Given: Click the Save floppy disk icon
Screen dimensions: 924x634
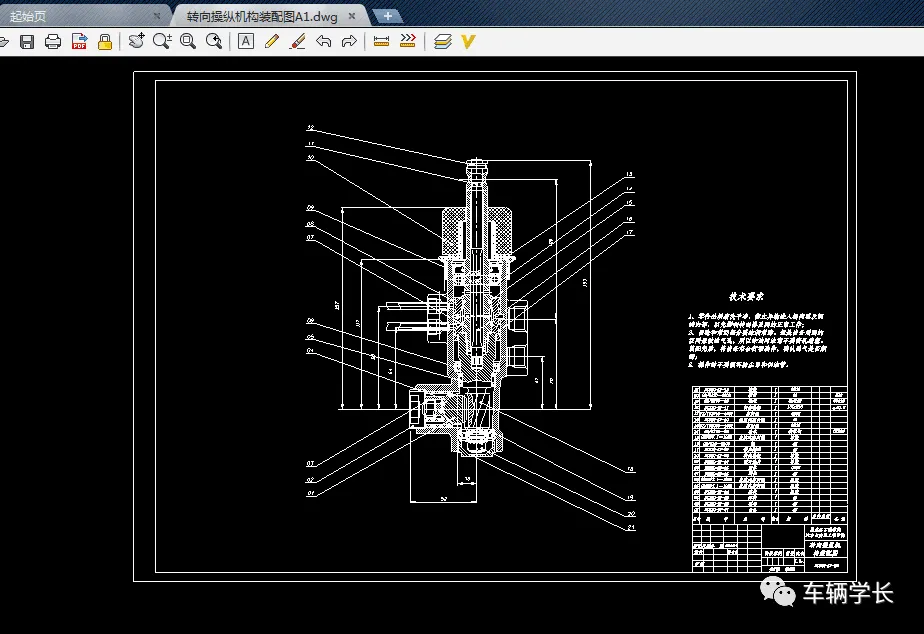Looking at the screenshot, I should [x=27, y=41].
